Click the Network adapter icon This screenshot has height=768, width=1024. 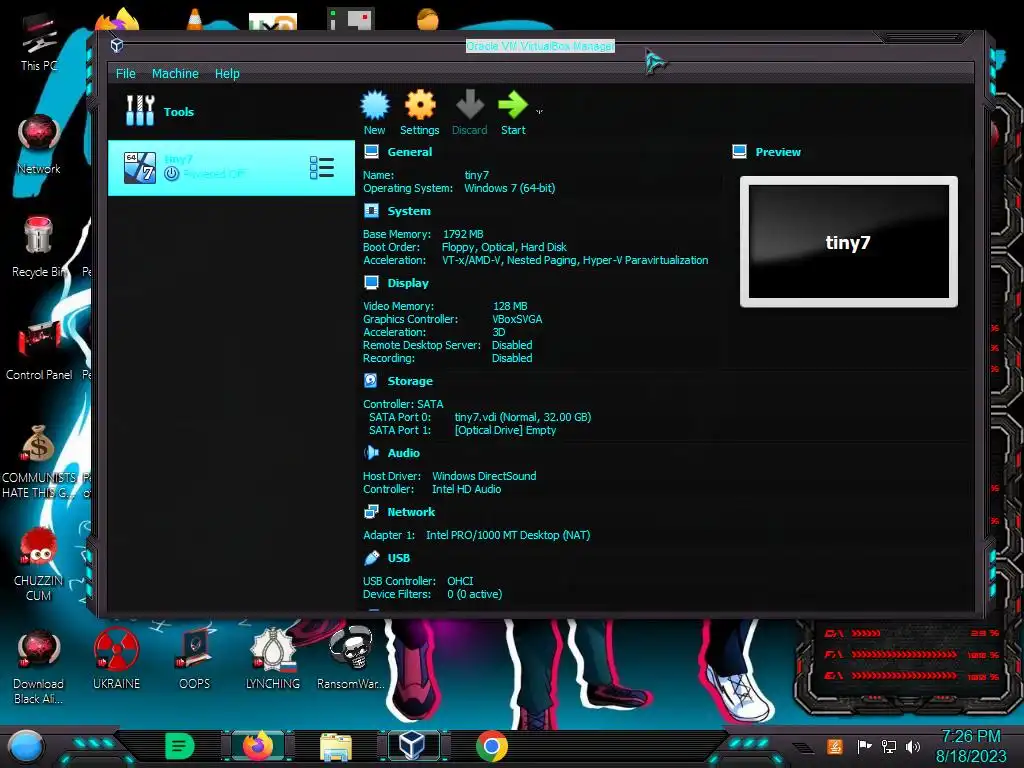(x=371, y=511)
